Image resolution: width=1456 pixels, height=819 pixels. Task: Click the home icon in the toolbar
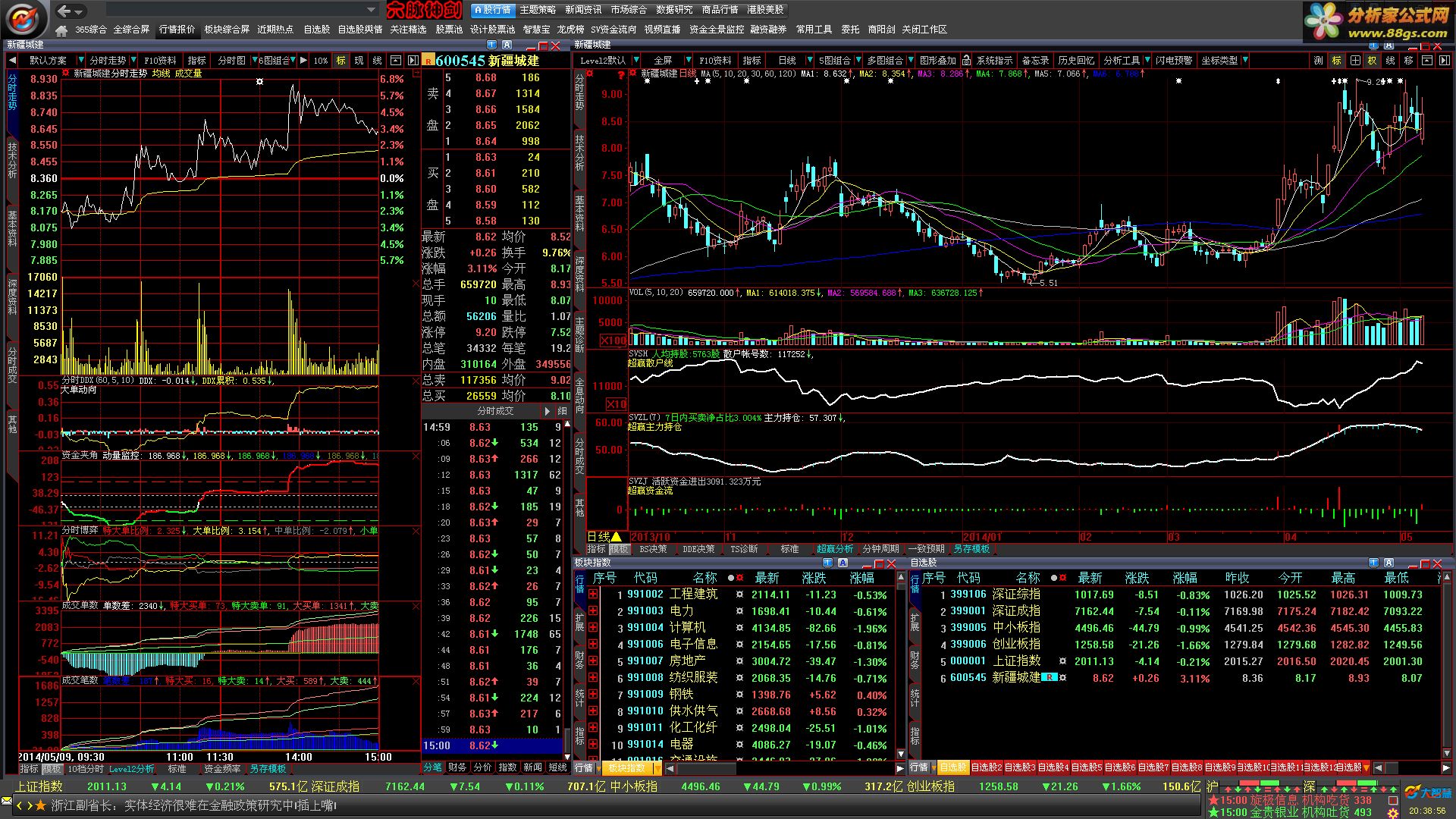61,30
